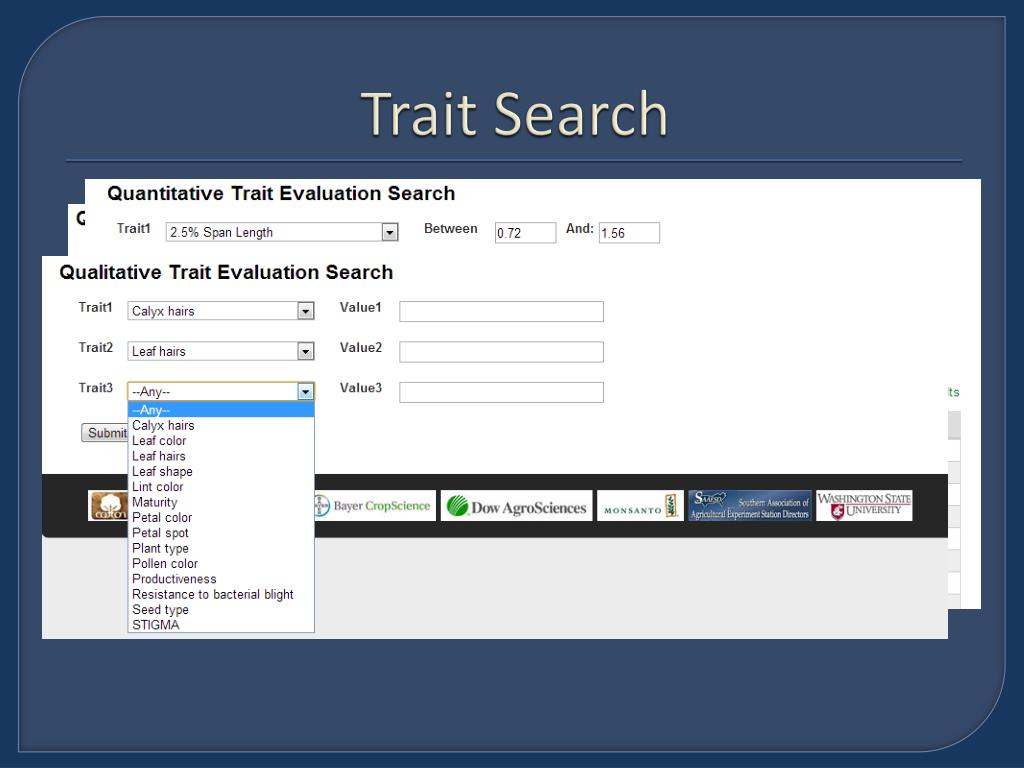Select Leaf hairs from the Trait3 list
This screenshot has height=768, width=1024.
(x=221, y=456)
